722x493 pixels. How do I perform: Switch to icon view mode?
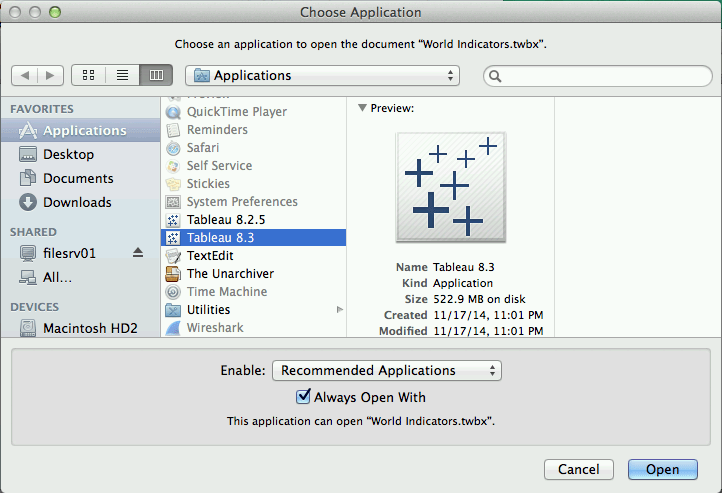pos(89,75)
